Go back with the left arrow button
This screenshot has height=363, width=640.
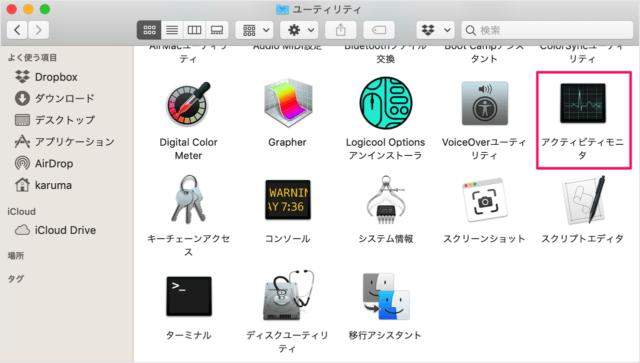(17, 30)
